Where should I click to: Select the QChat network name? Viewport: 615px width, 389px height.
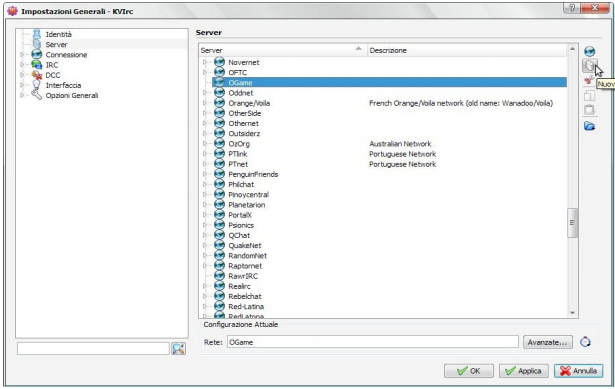coord(239,235)
